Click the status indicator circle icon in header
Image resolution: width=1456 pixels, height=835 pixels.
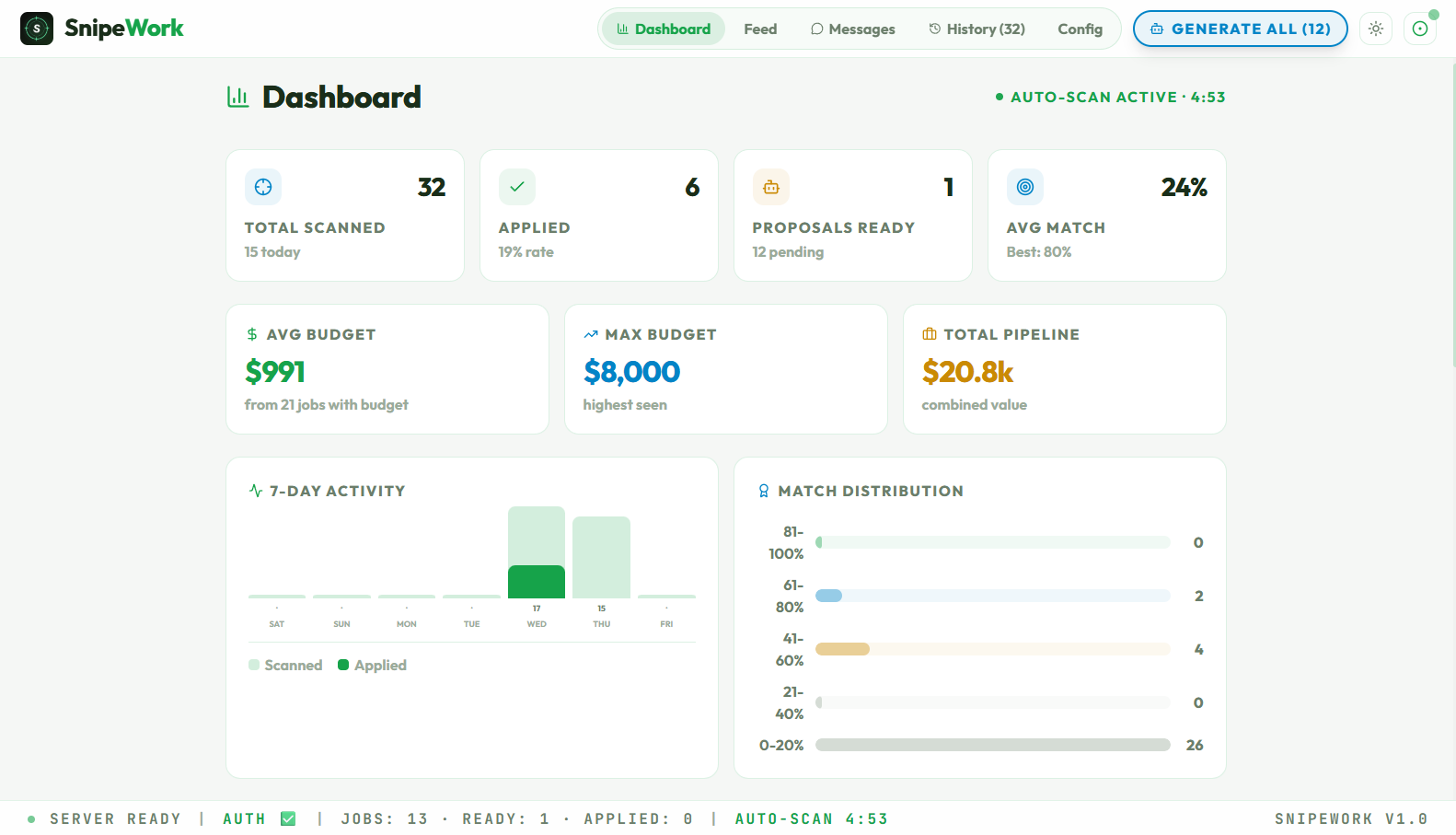[1420, 29]
